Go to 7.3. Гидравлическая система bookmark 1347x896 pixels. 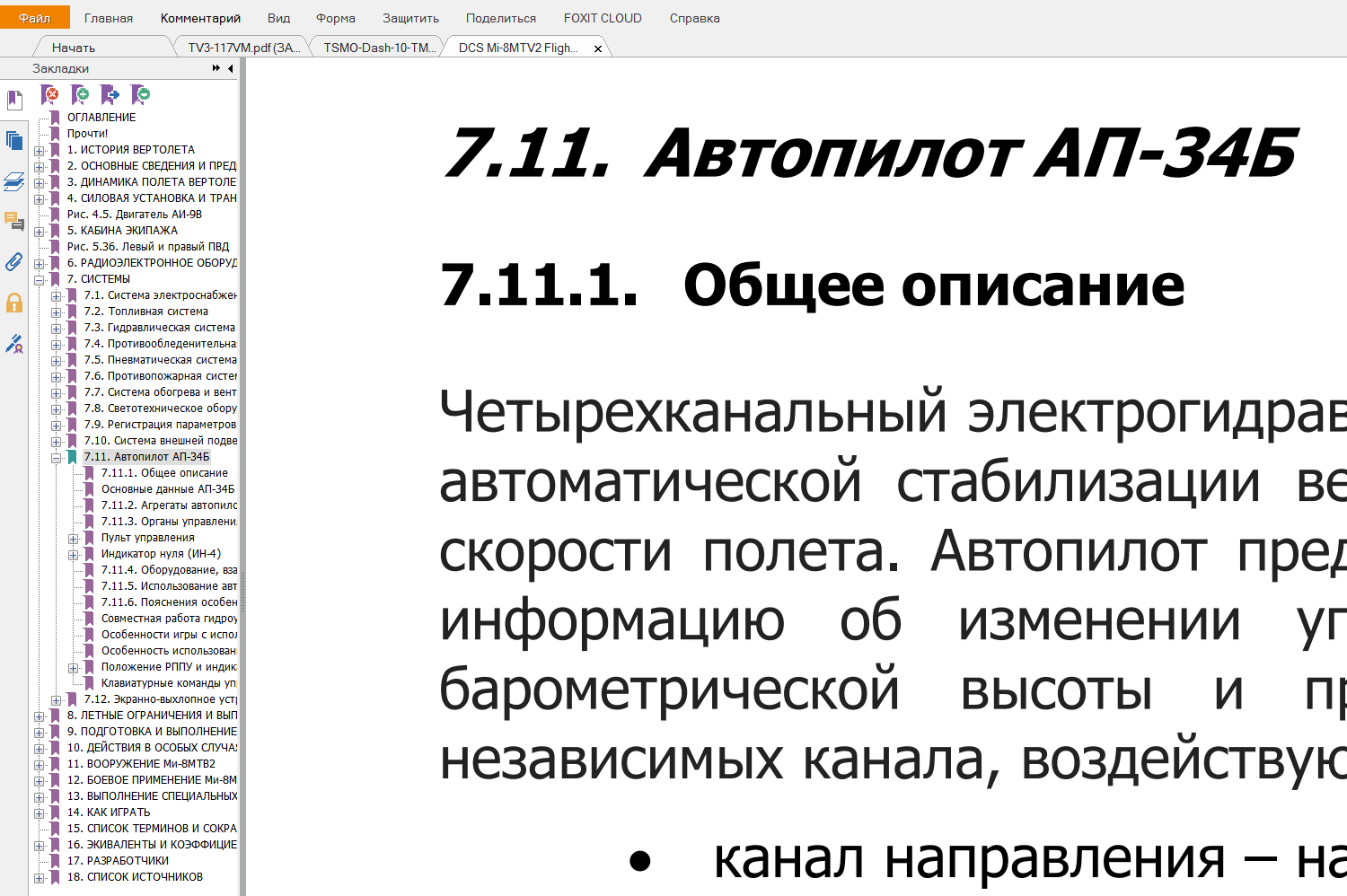(x=160, y=328)
